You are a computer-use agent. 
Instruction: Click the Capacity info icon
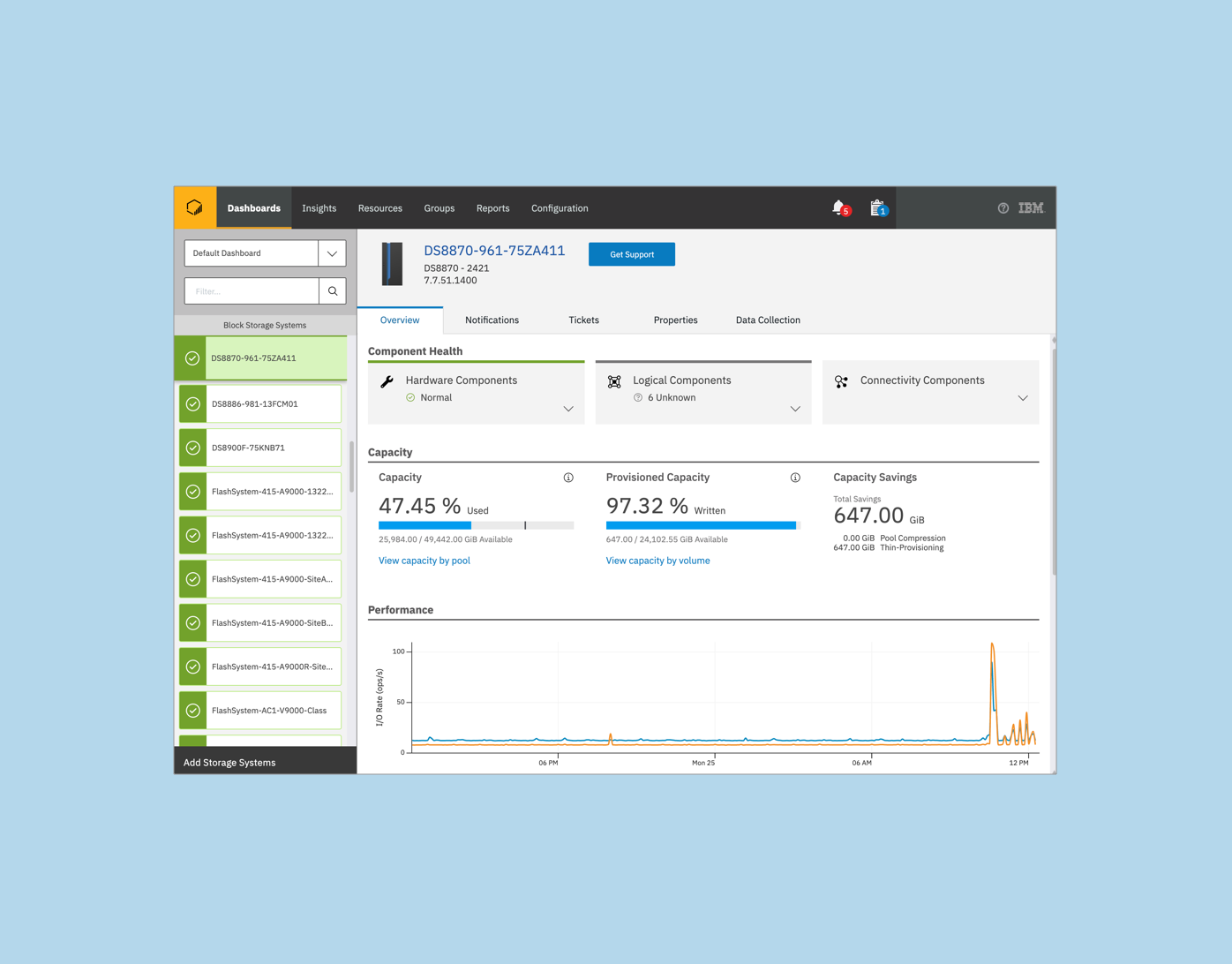pos(568,478)
